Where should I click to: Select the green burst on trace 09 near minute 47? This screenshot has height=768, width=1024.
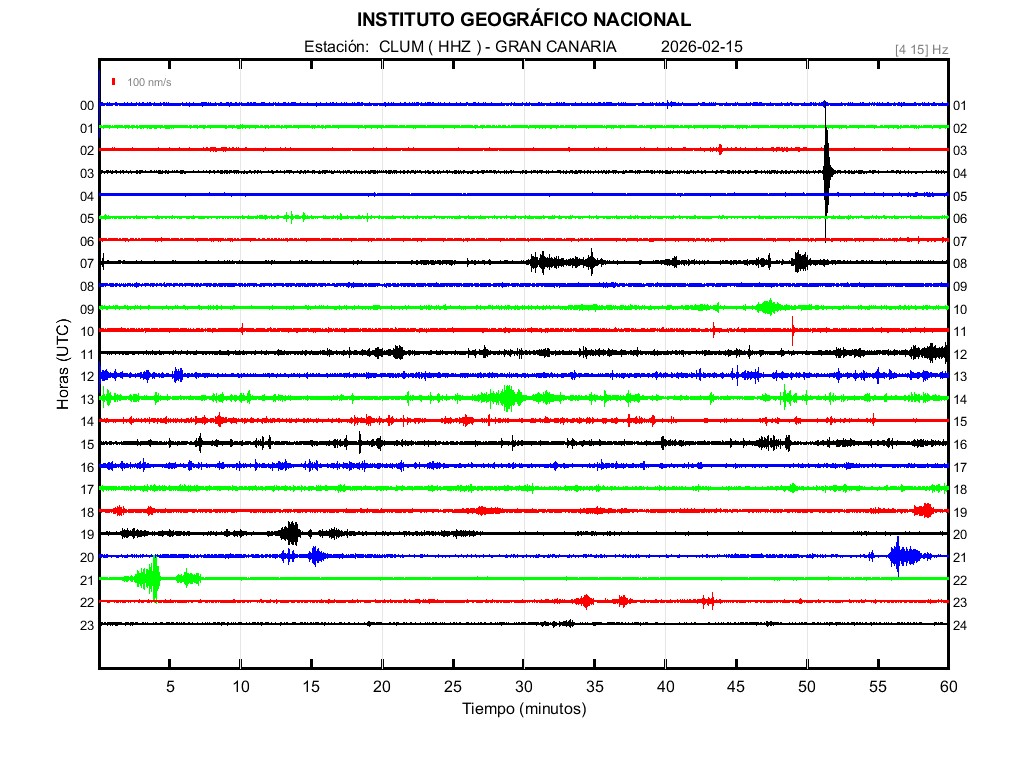(768, 307)
